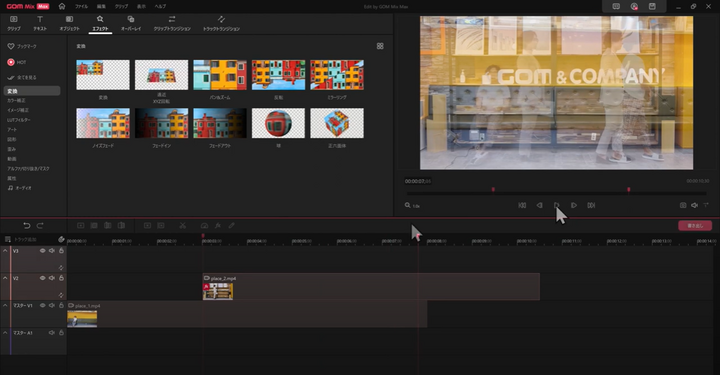Choose the フェードアウト effect thumbnail

(220, 123)
